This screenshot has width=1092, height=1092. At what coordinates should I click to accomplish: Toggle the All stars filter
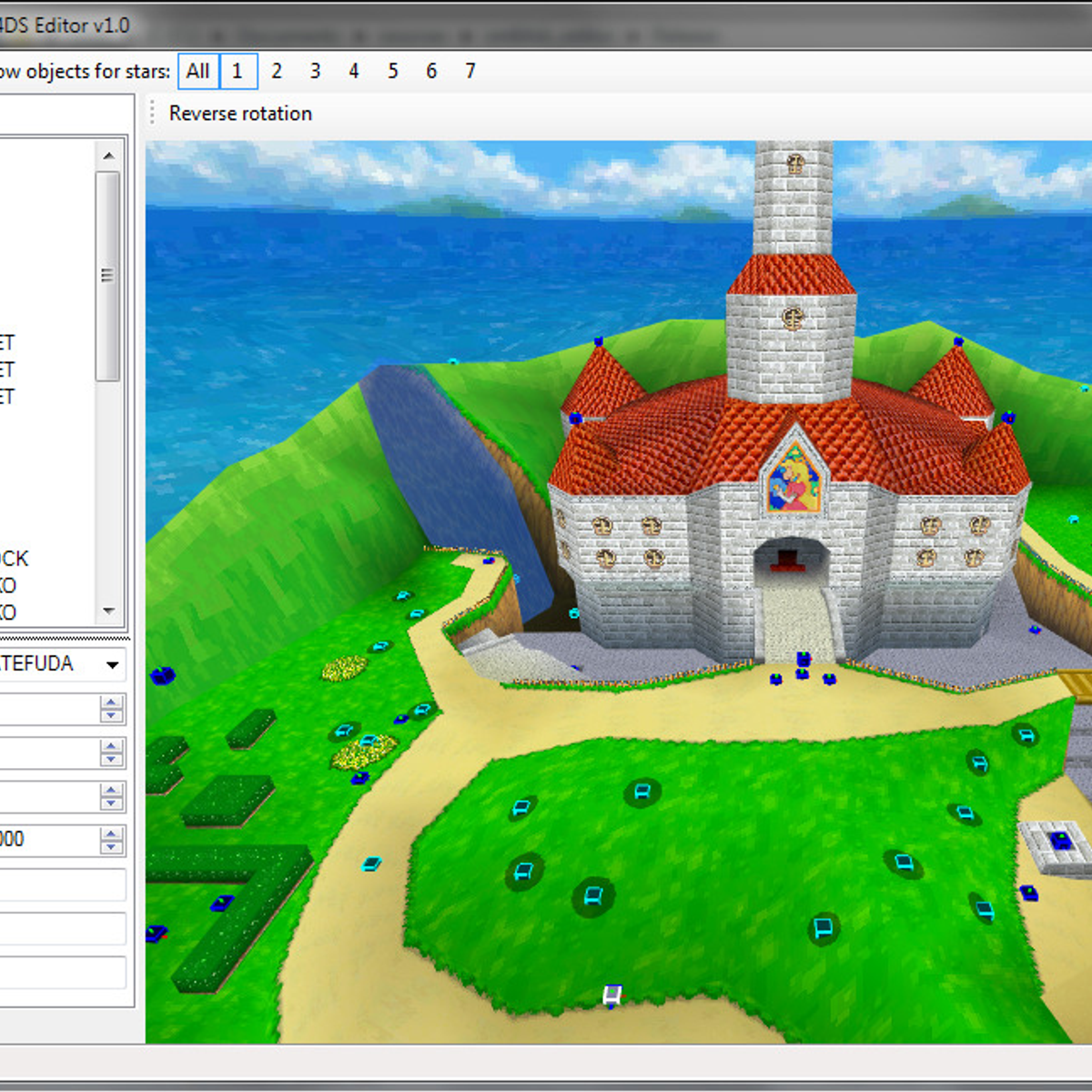click(198, 71)
